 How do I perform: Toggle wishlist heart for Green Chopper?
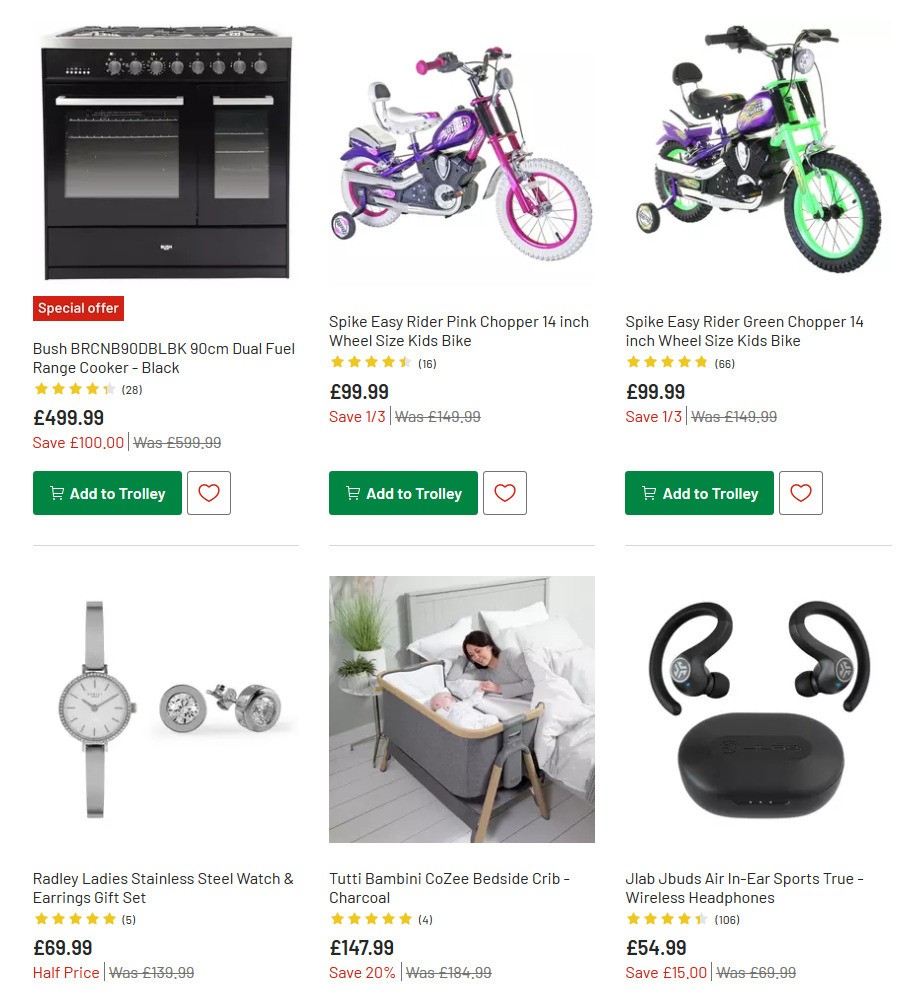point(801,492)
